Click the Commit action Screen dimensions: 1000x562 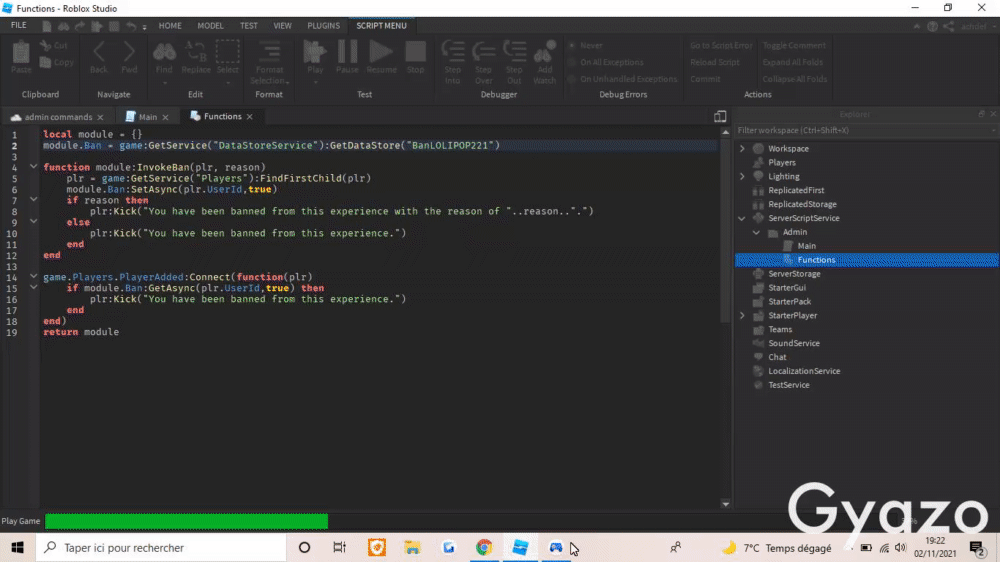(705, 79)
